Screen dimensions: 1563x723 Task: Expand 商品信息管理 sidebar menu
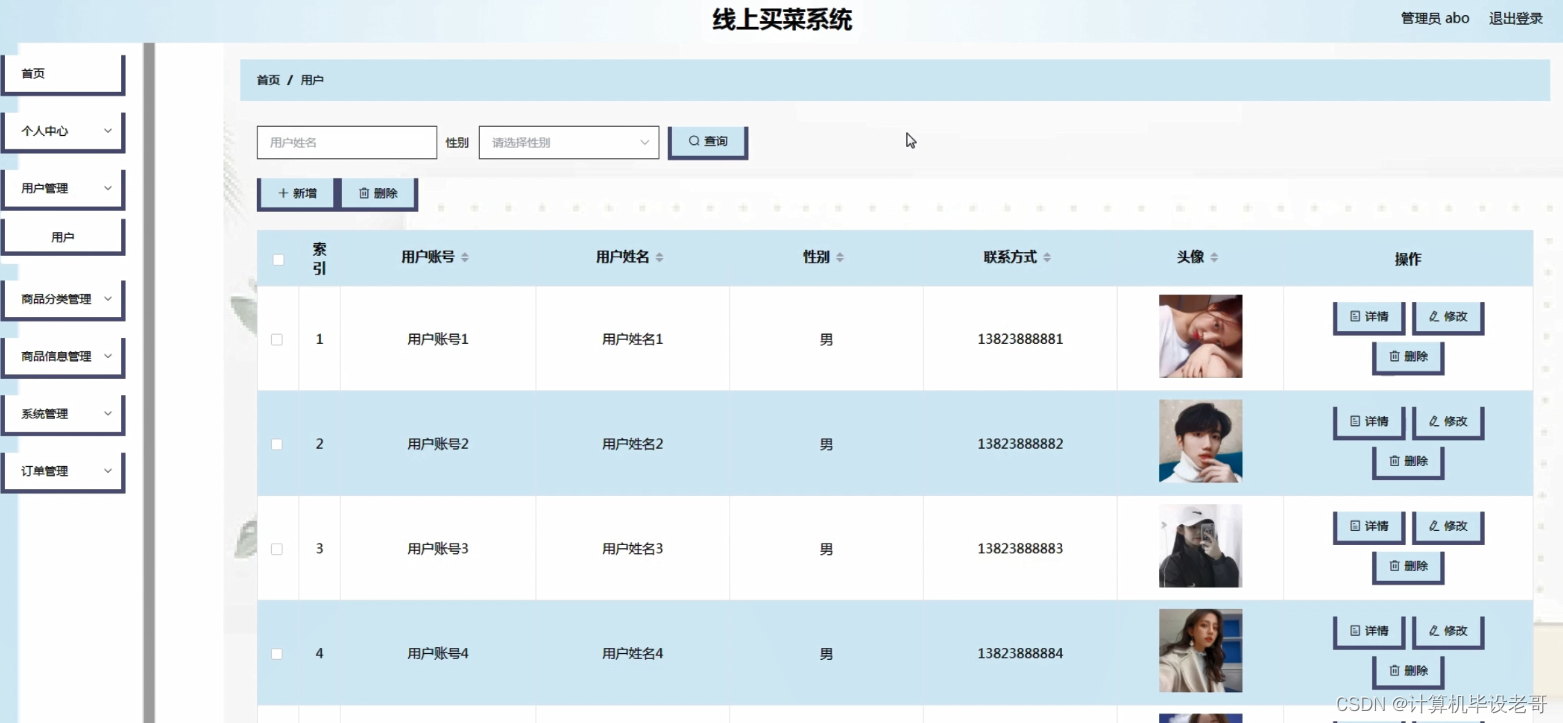(x=64, y=356)
